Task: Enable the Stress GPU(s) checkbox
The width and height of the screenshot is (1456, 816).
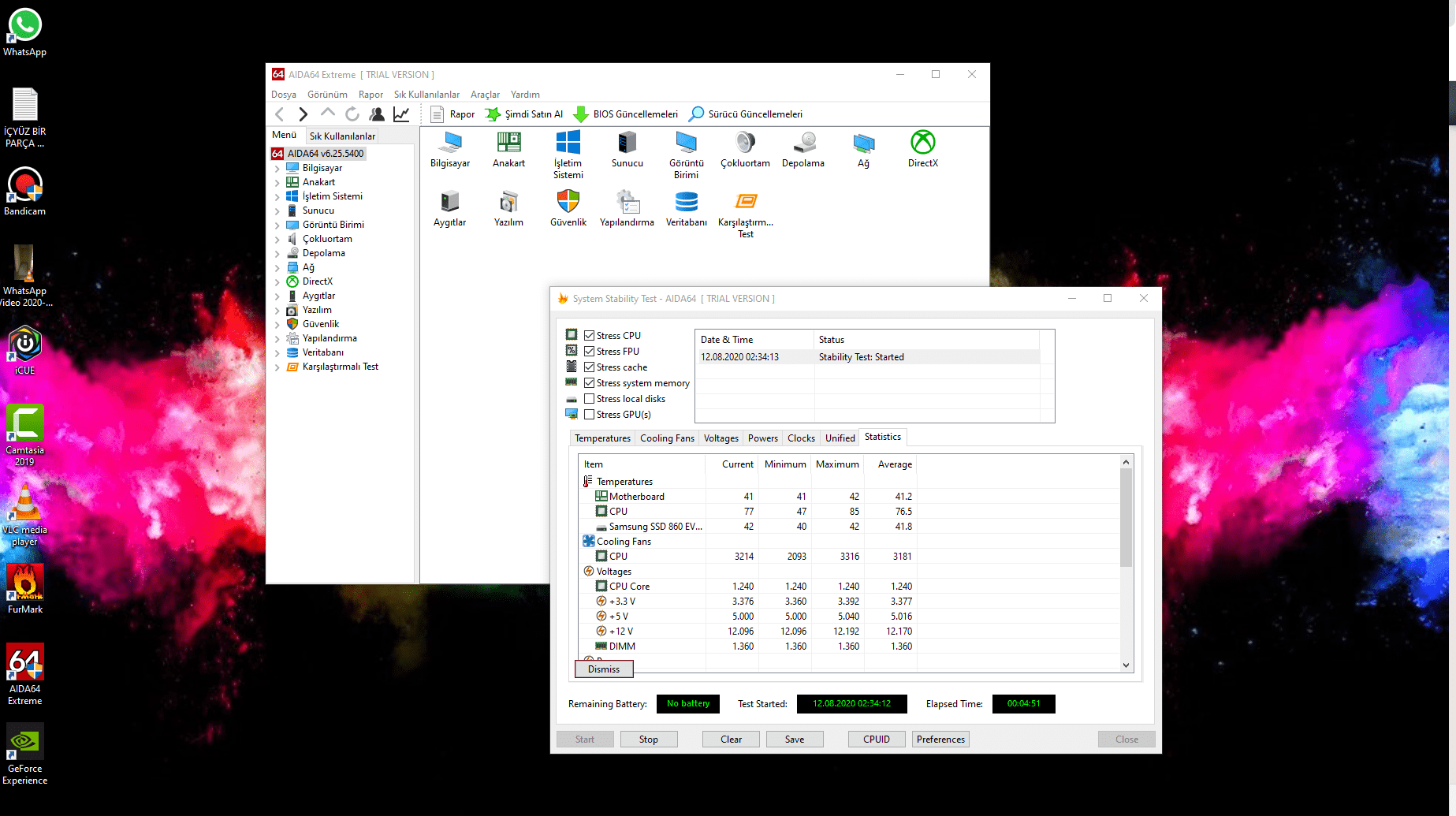Action: click(x=589, y=414)
